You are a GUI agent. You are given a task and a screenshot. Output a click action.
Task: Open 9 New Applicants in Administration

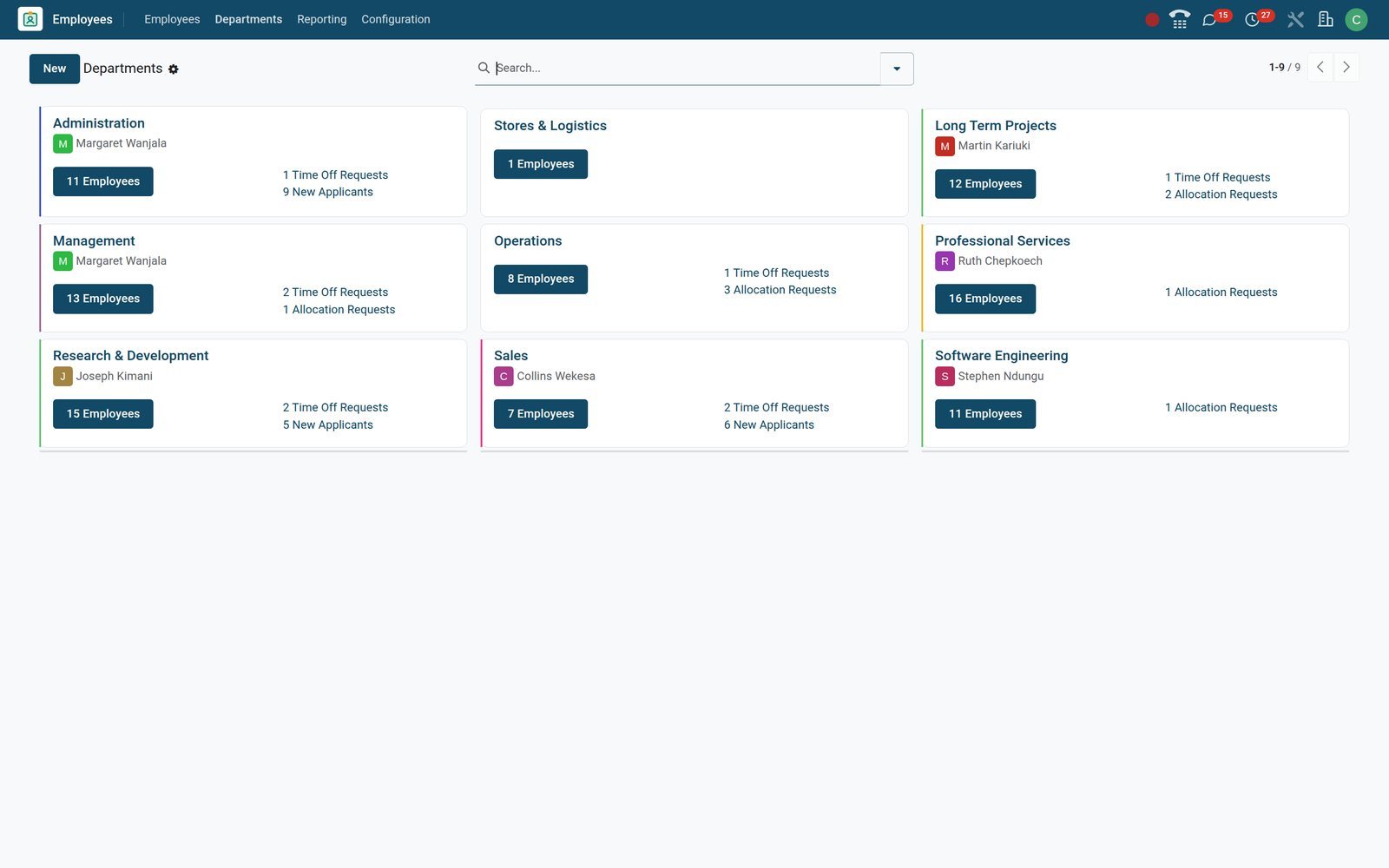point(328,192)
